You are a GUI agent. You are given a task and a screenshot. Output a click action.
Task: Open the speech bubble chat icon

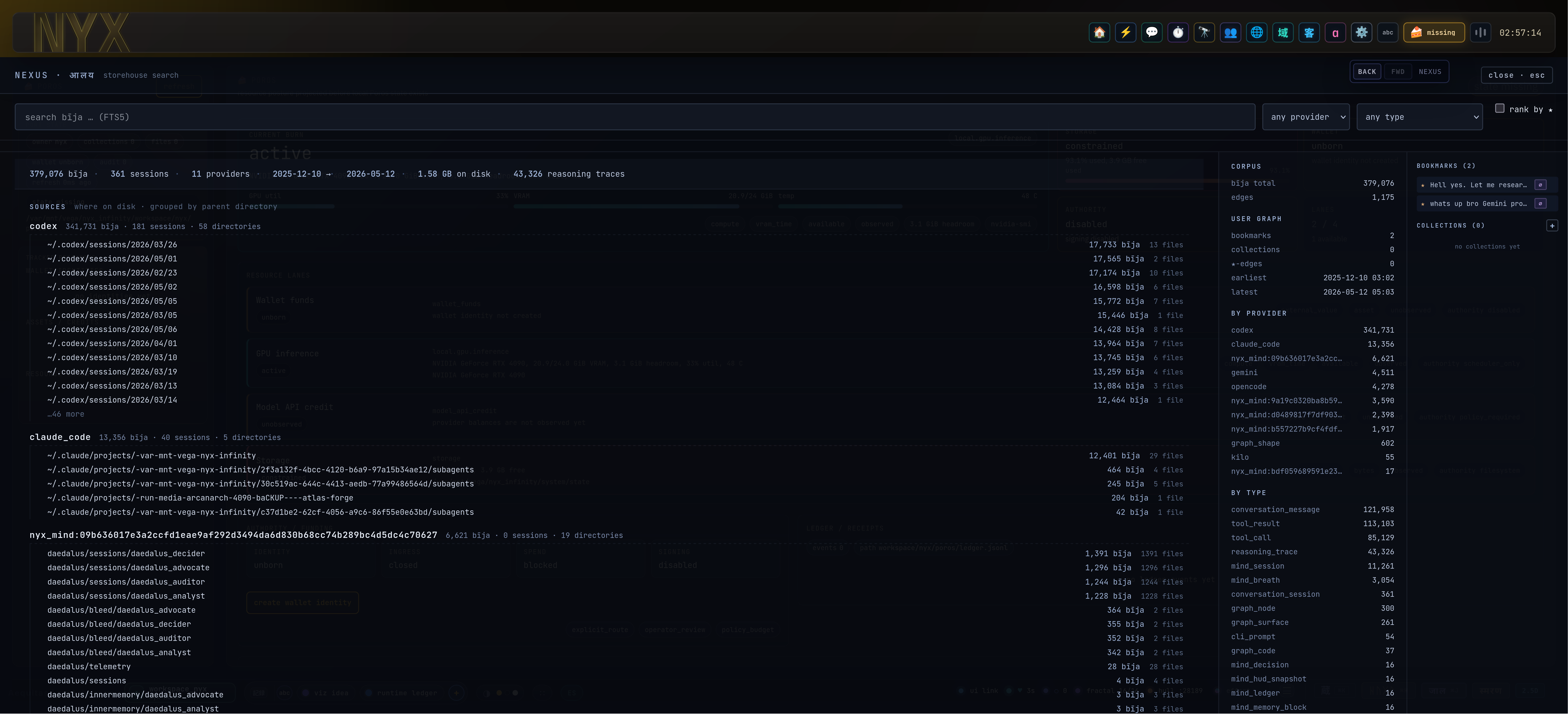[1152, 32]
